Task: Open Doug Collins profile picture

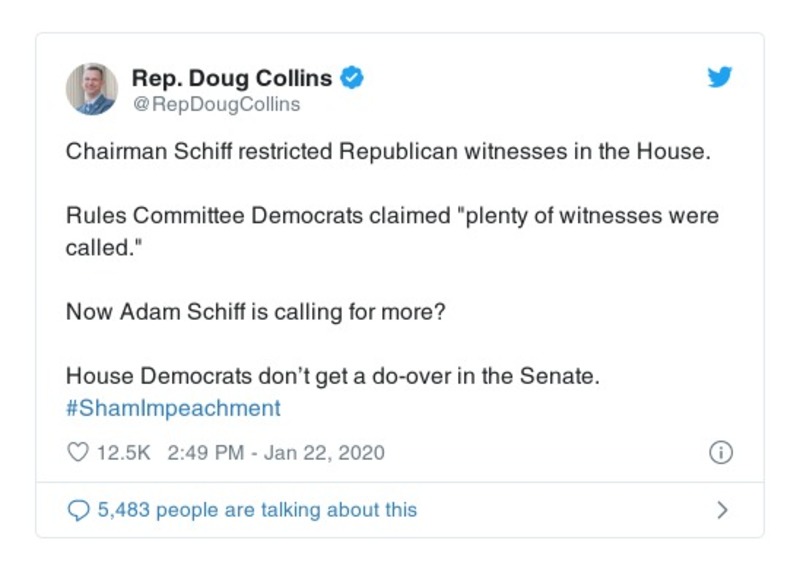Action: pyautogui.click(x=92, y=89)
